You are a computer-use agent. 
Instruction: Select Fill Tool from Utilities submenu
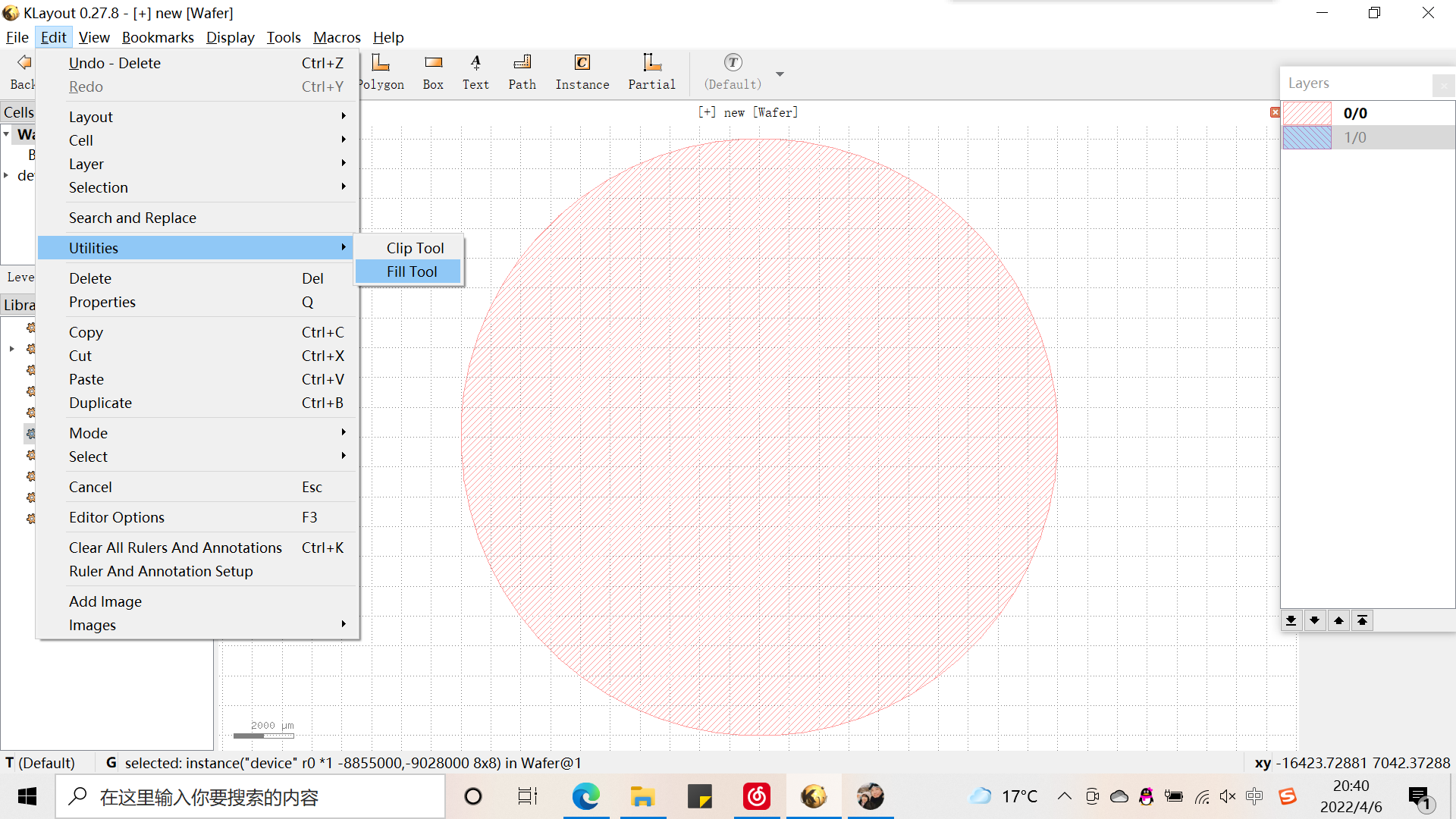[x=412, y=271]
